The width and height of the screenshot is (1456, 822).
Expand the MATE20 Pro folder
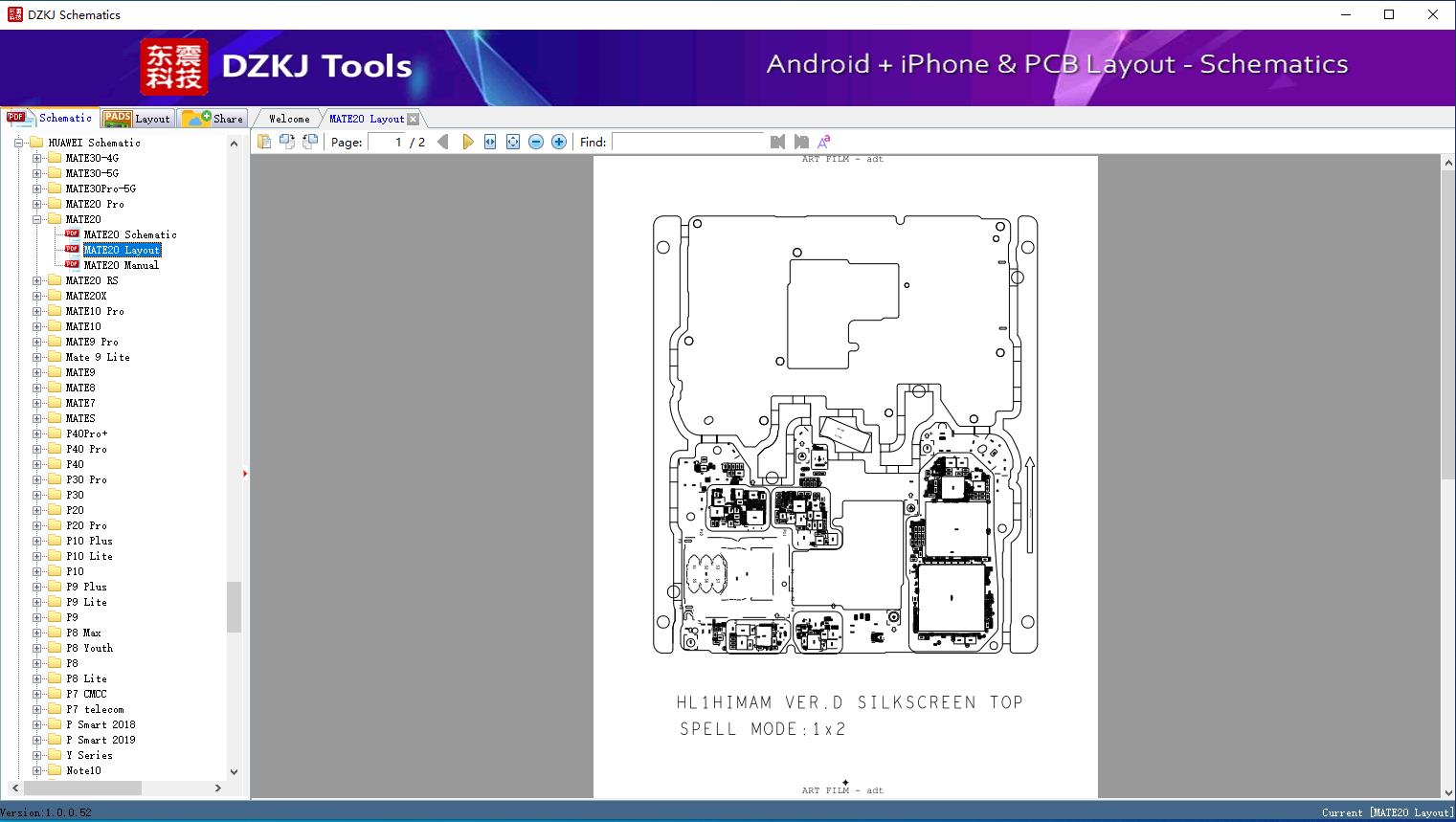[36, 204]
